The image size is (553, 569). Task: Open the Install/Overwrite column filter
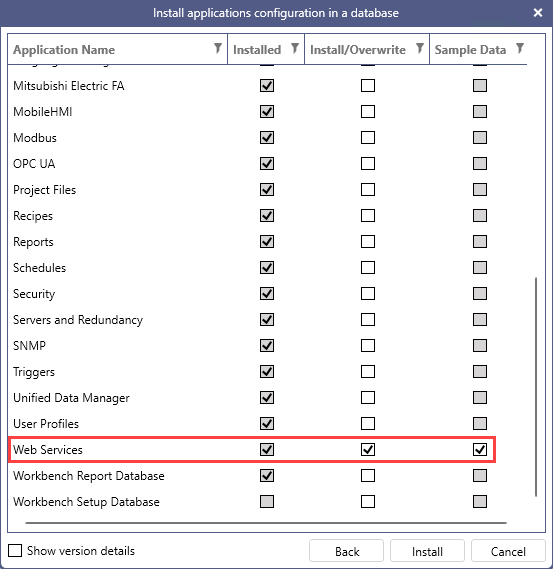pos(420,48)
